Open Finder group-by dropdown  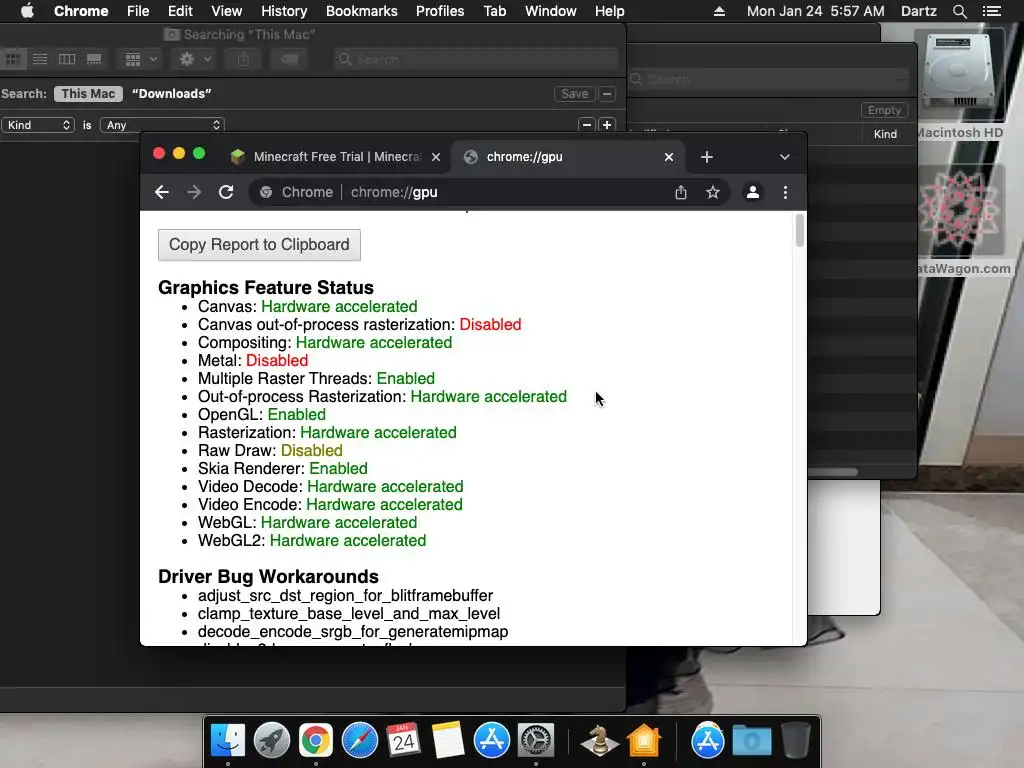140,59
